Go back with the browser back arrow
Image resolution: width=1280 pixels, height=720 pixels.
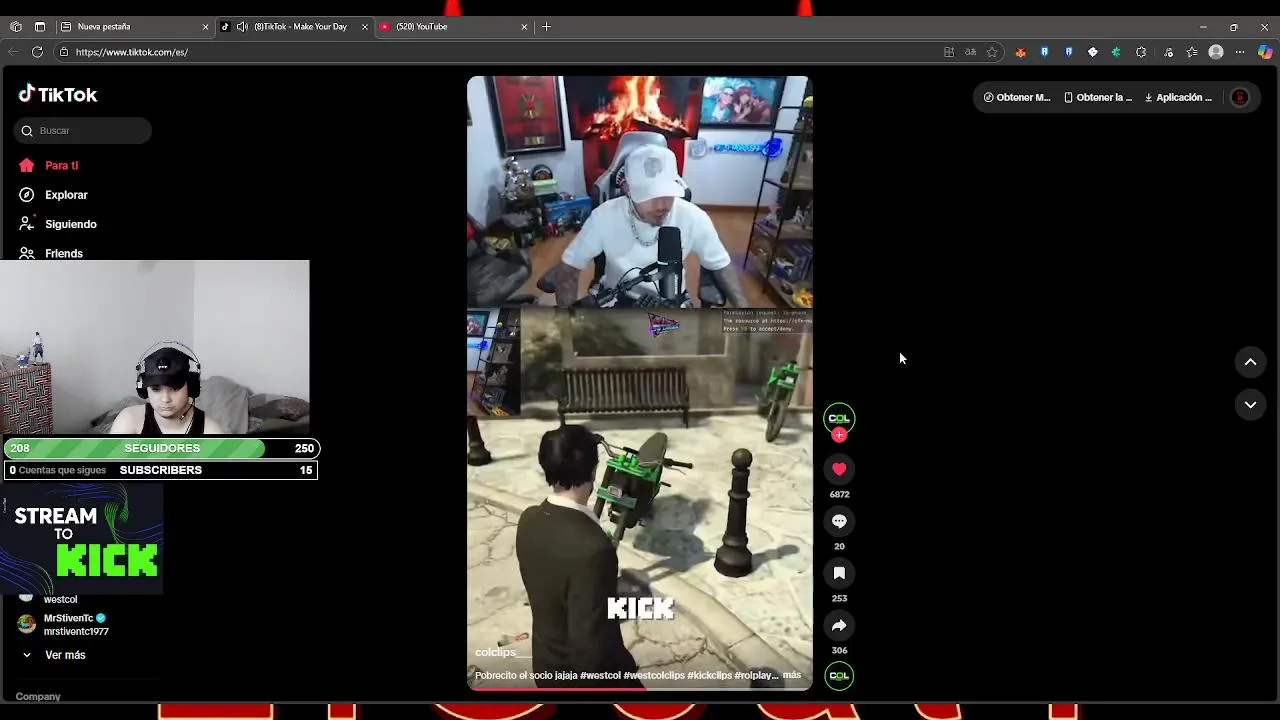point(13,52)
